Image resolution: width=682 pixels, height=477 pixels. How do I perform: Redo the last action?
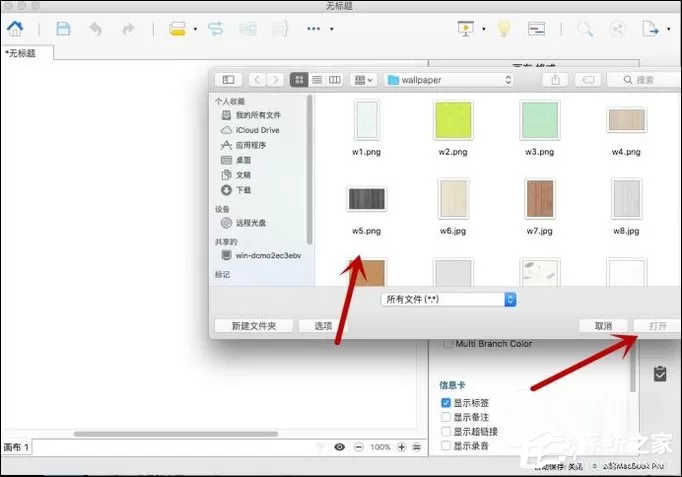[128, 29]
